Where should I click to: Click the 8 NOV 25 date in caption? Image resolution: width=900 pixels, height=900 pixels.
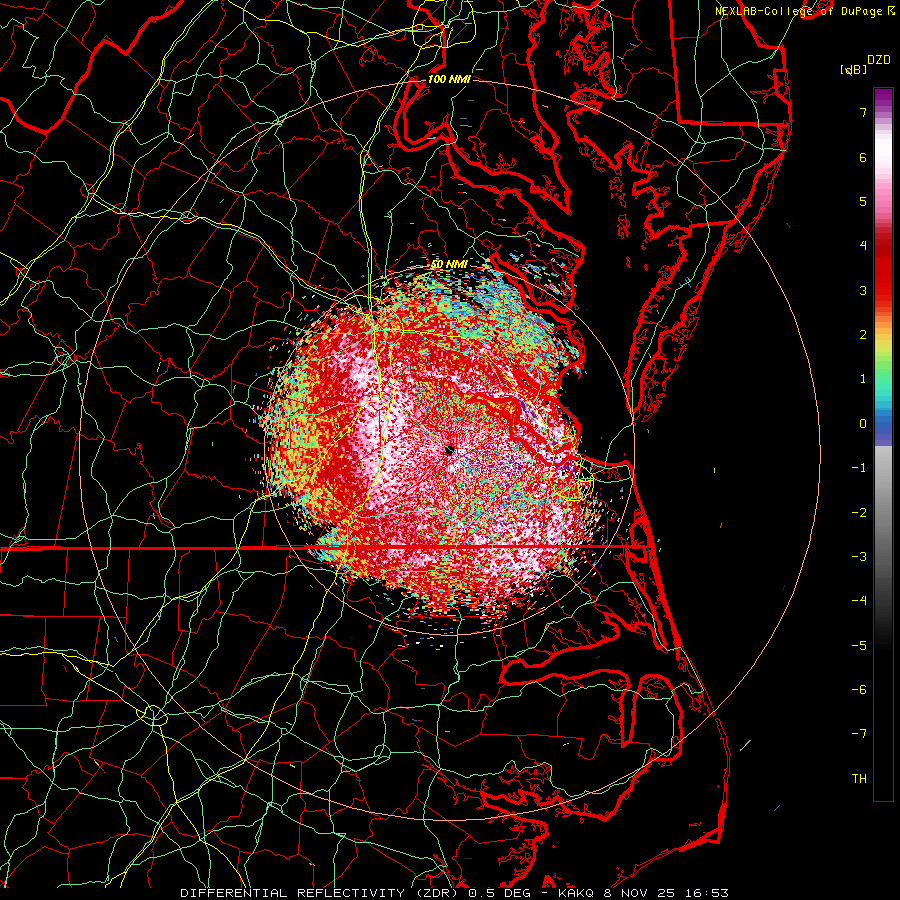[x=640, y=893]
